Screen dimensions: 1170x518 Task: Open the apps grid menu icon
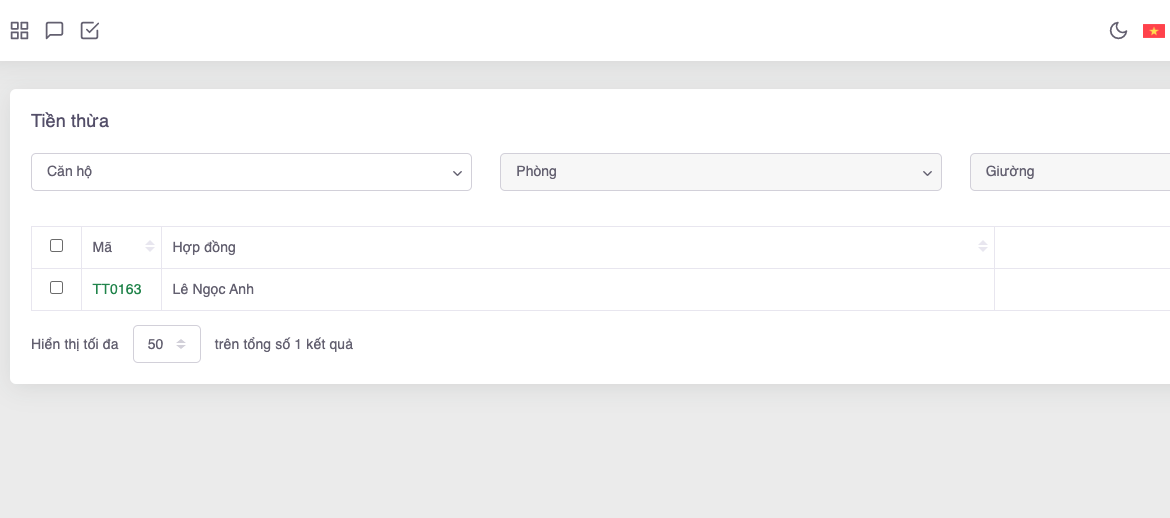click(x=19, y=31)
